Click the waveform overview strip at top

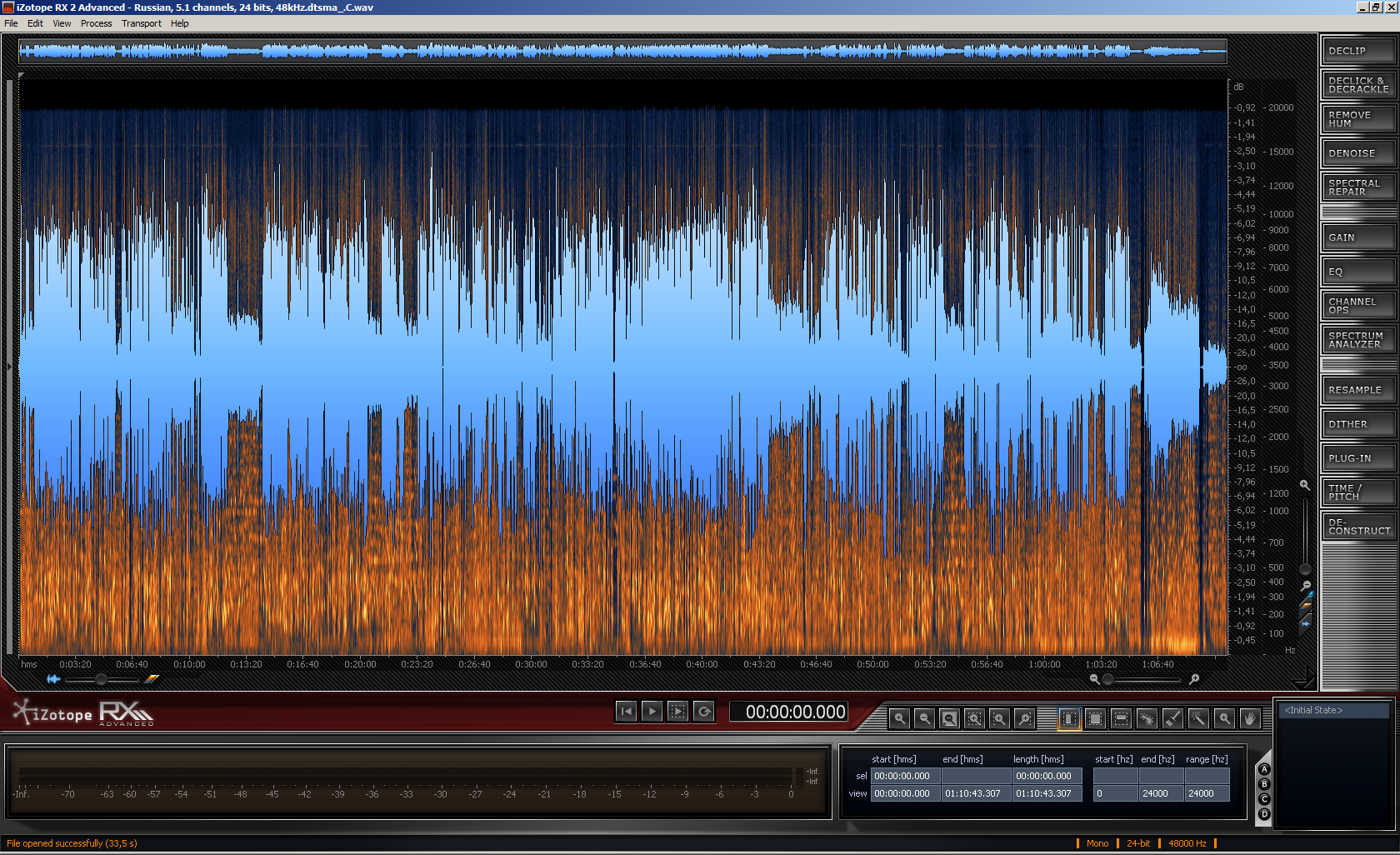click(622, 52)
